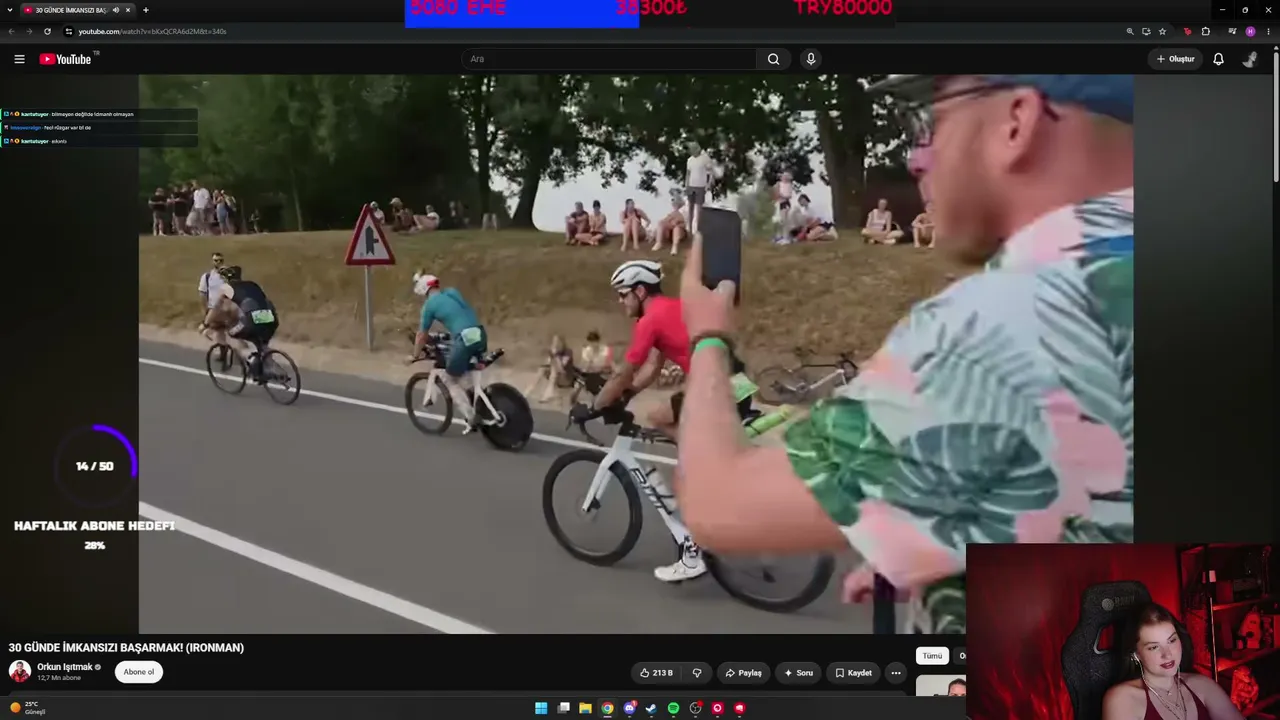The width and height of the screenshot is (1280, 720).
Task: Dislike the video with thumbs-down
Action: pyautogui.click(x=697, y=673)
